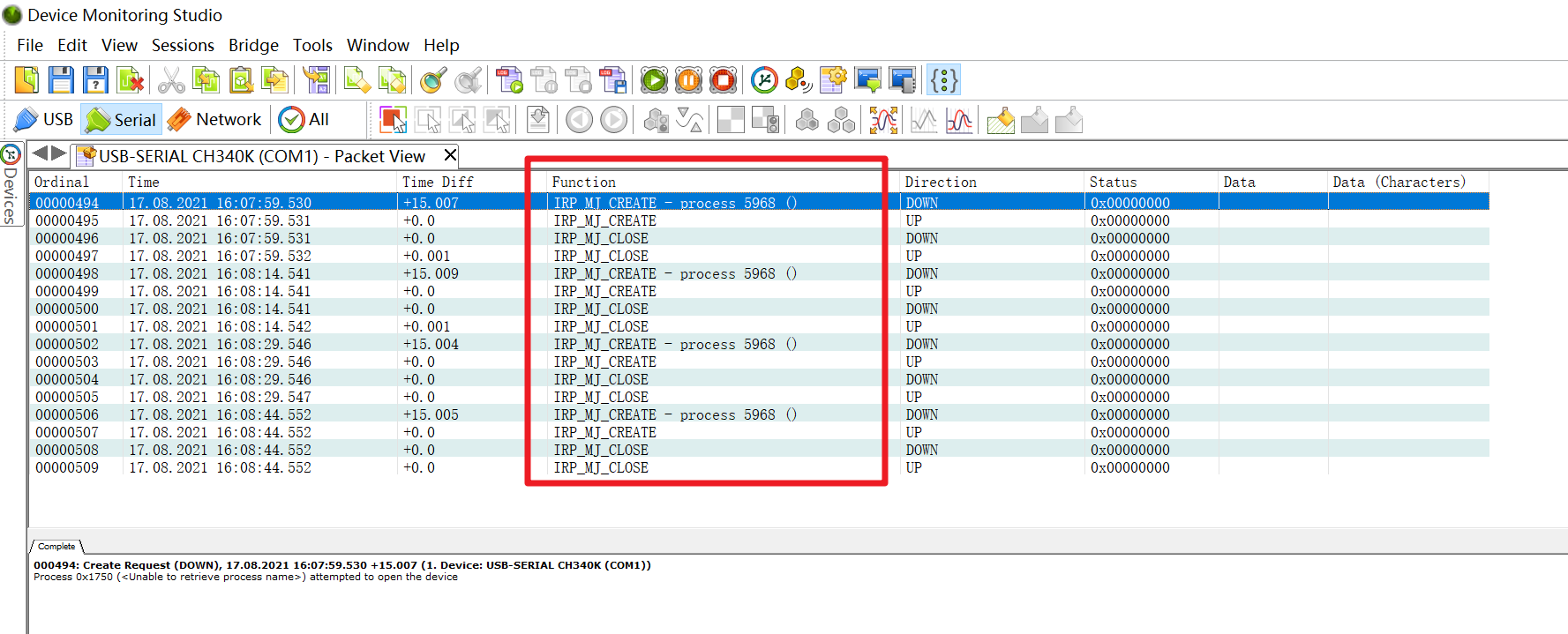The height and width of the screenshot is (634, 1568).
Task: Enable the Network device filter
Action: point(216,120)
